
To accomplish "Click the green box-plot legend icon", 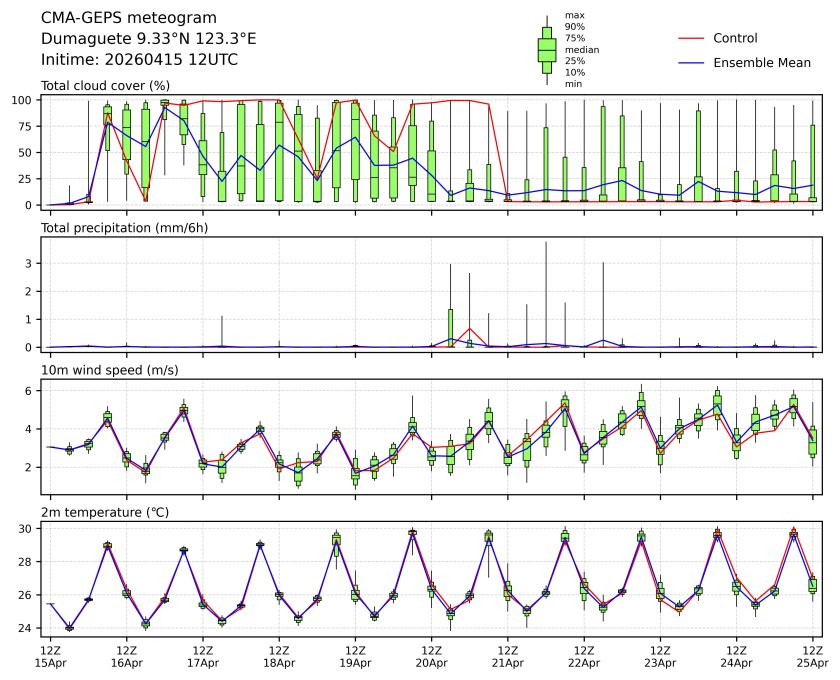I will 547,49.
